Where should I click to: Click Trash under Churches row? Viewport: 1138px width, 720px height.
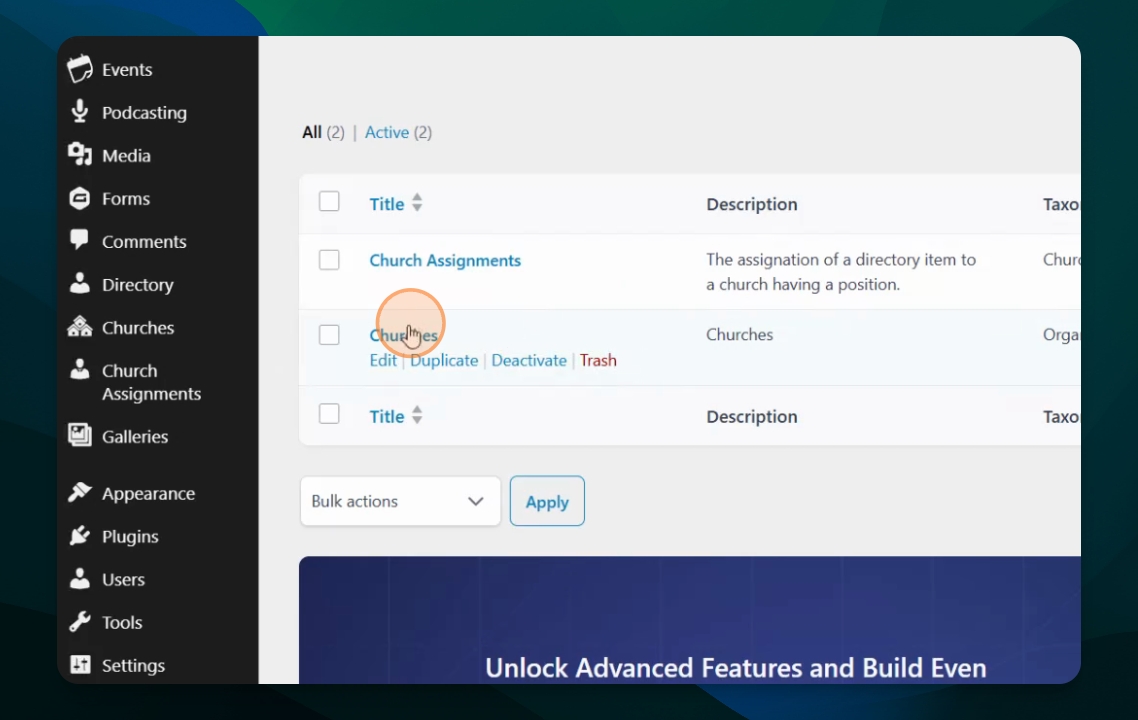pyautogui.click(x=598, y=361)
